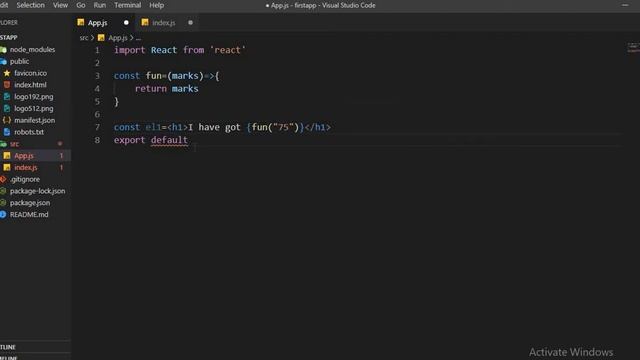Open package-lock.json in the explorer
This screenshot has height=360, width=640.
(x=37, y=191)
